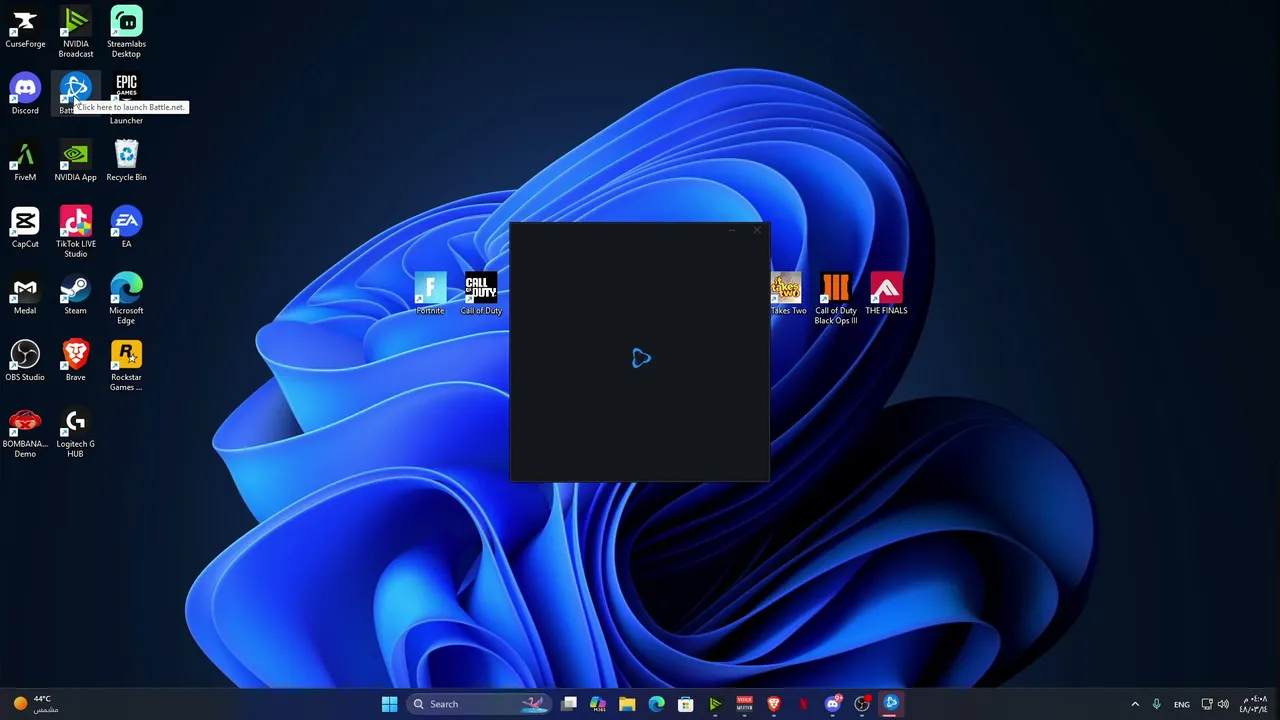Expand the hidden system tray icons
The image size is (1280, 720).
click(1135, 704)
